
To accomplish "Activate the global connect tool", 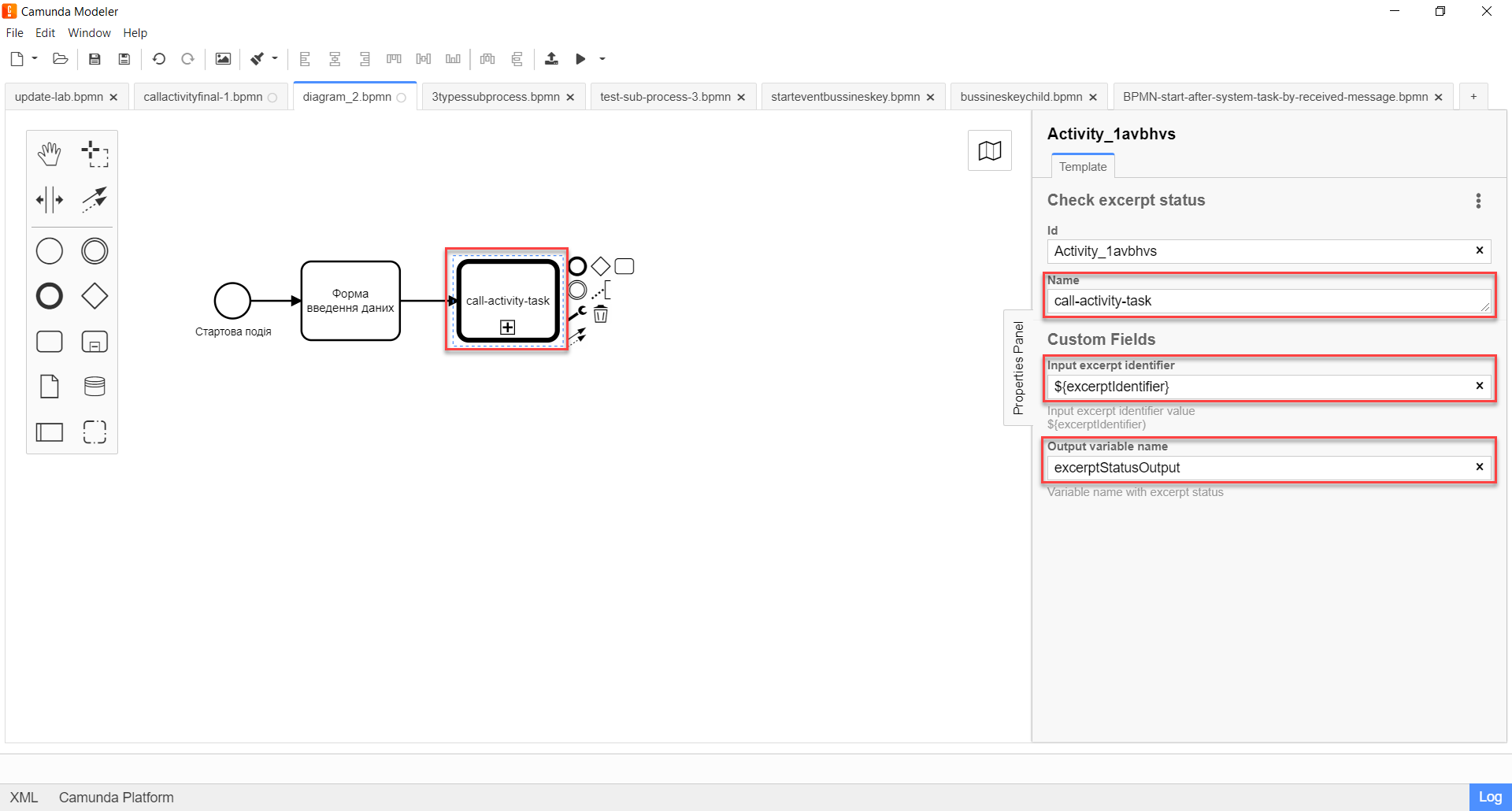I will [94, 200].
